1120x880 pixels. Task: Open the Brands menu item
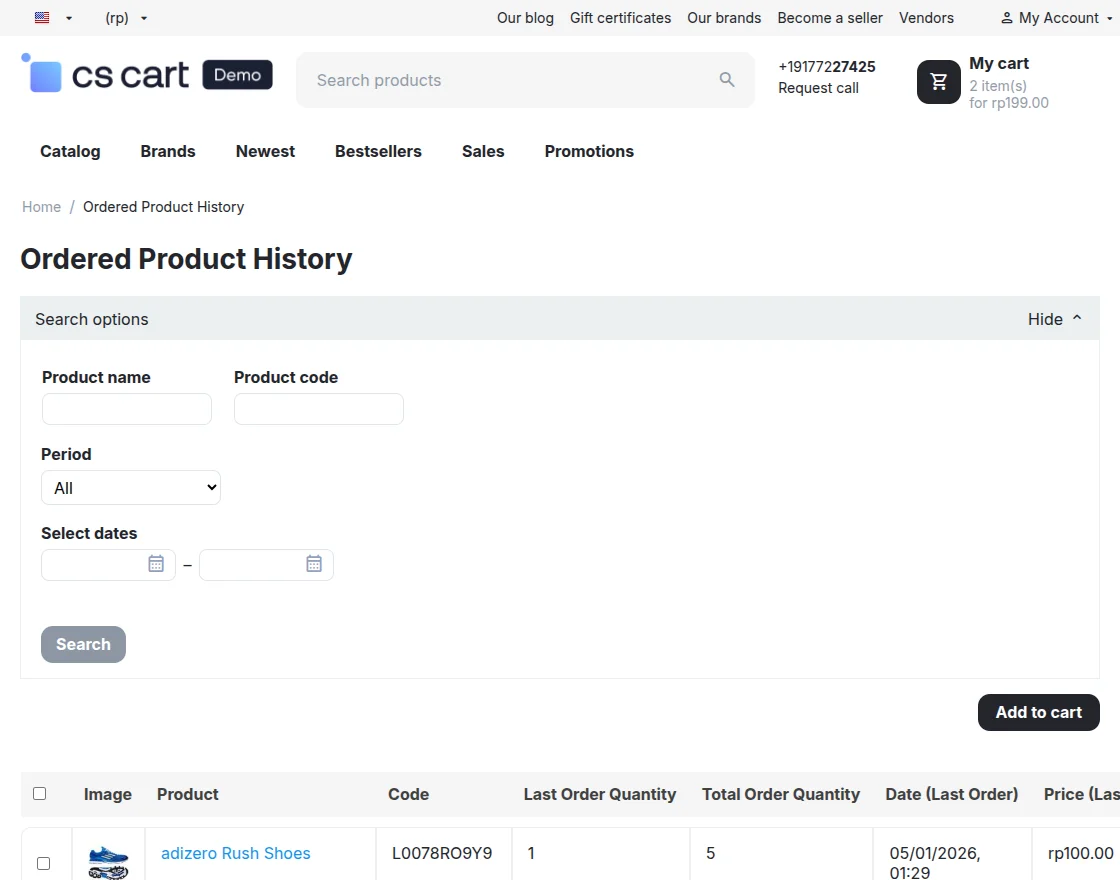pos(168,151)
